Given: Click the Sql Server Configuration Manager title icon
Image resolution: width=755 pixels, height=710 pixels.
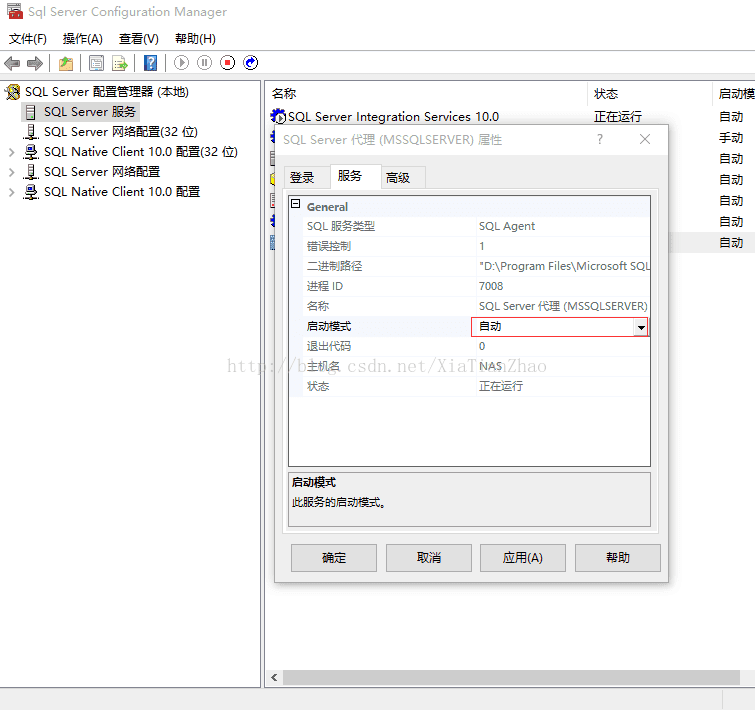Looking at the screenshot, I should coord(14,12).
